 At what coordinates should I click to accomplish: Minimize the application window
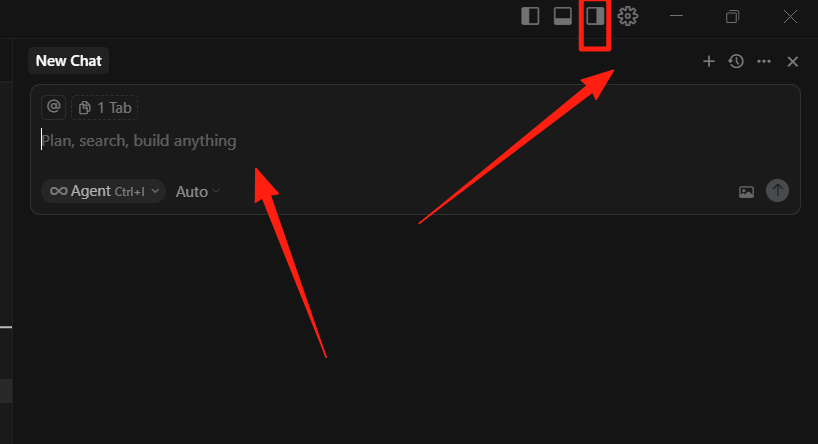(x=677, y=16)
